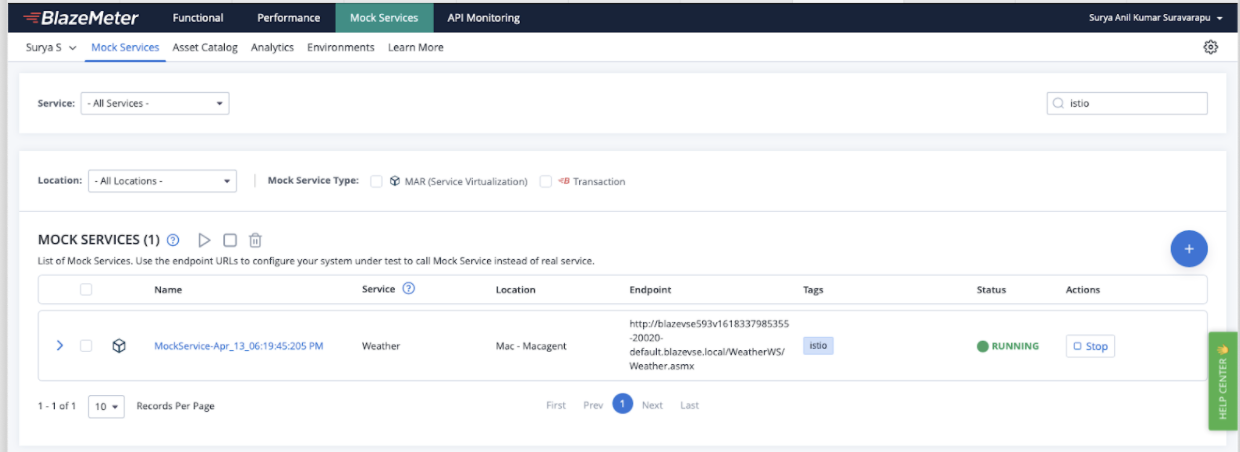Start selected mock services with play icon
This screenshot has width=1240, height=452.
coord(204,240)
